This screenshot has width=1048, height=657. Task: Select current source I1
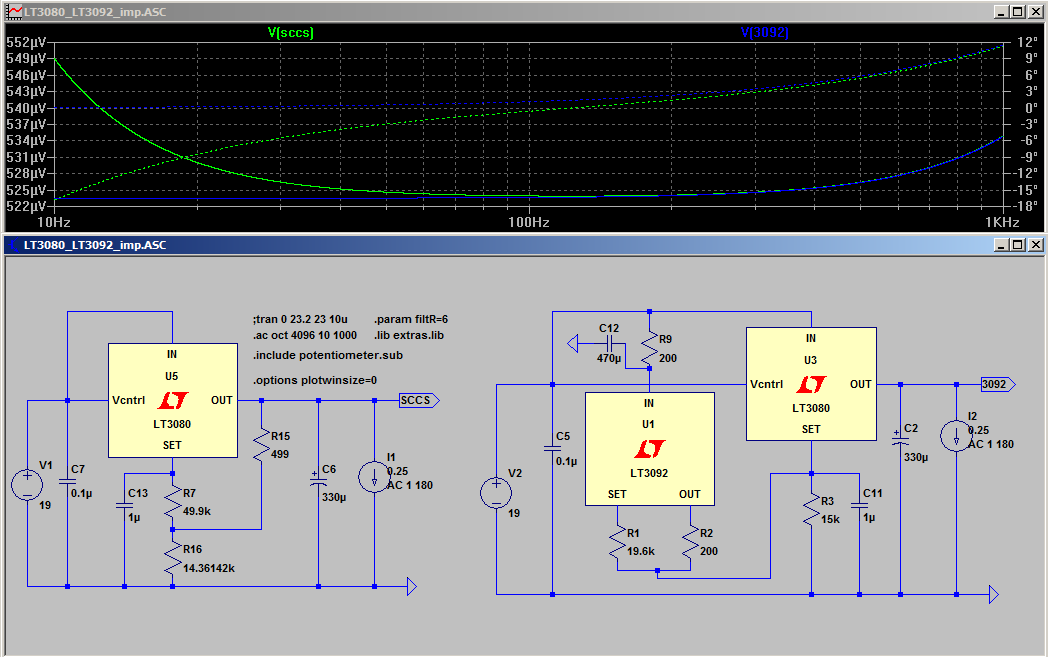(x=374, y=477)
